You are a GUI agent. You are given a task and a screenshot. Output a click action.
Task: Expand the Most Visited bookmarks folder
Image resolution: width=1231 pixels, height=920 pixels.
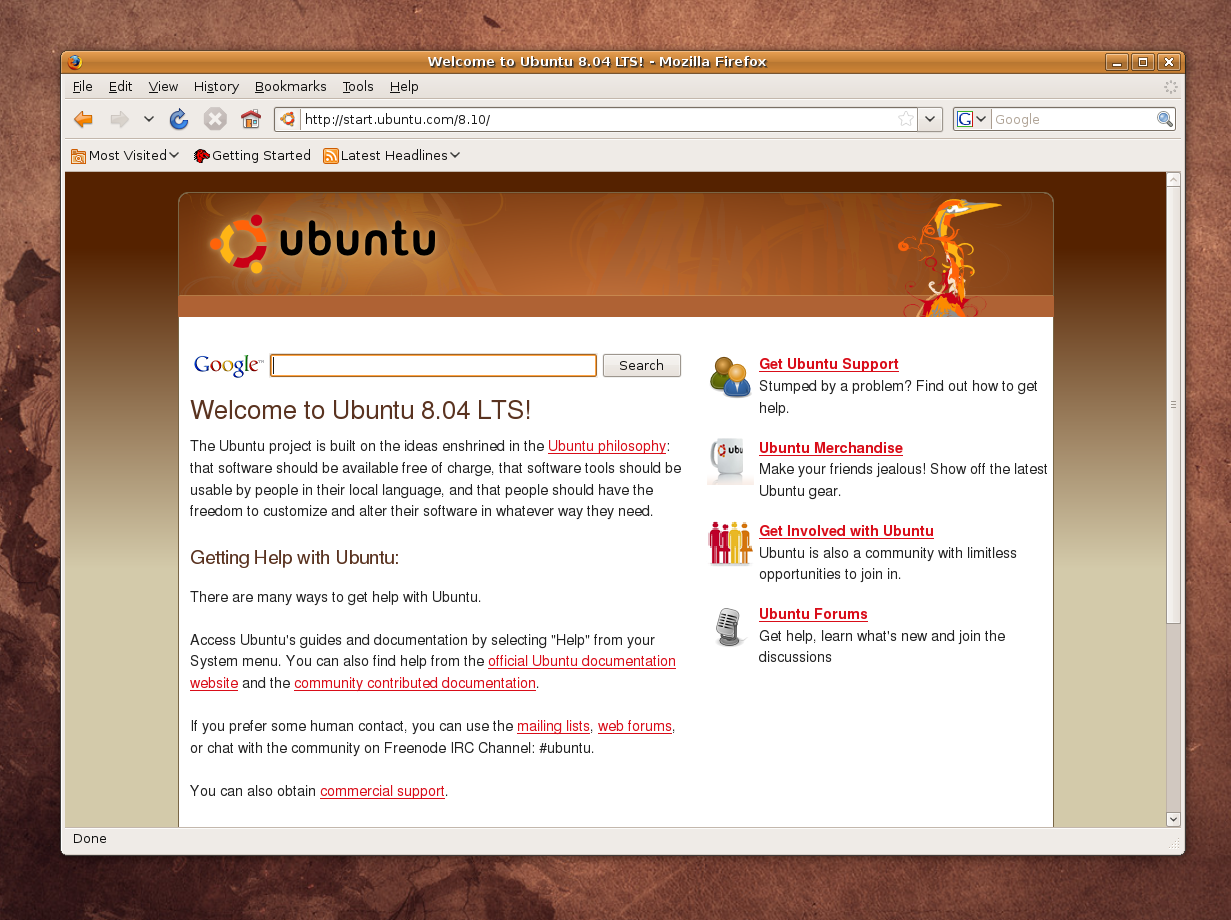pyautogui.click(x=126, y=156)
